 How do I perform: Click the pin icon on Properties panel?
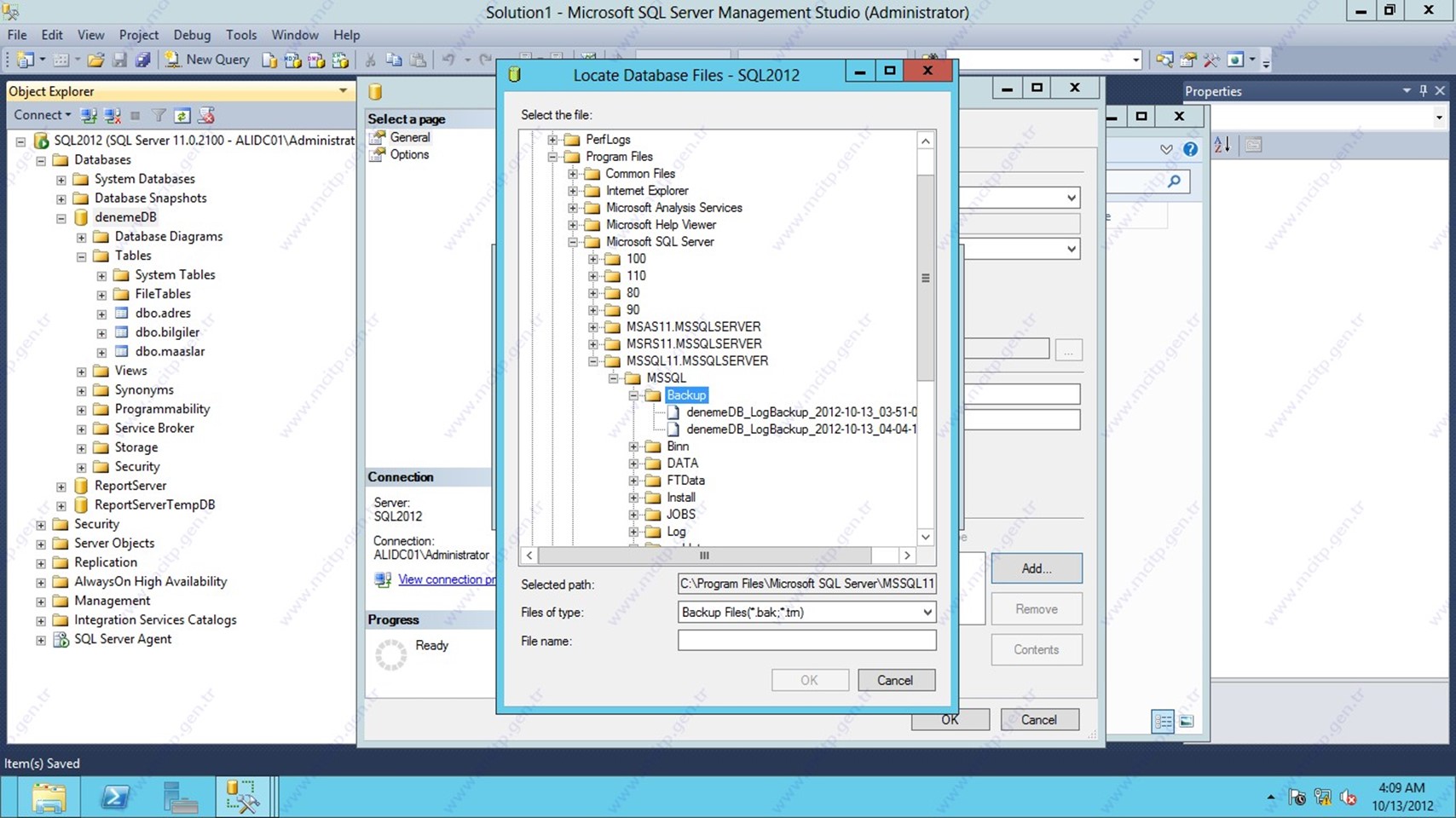point(1423,90)
